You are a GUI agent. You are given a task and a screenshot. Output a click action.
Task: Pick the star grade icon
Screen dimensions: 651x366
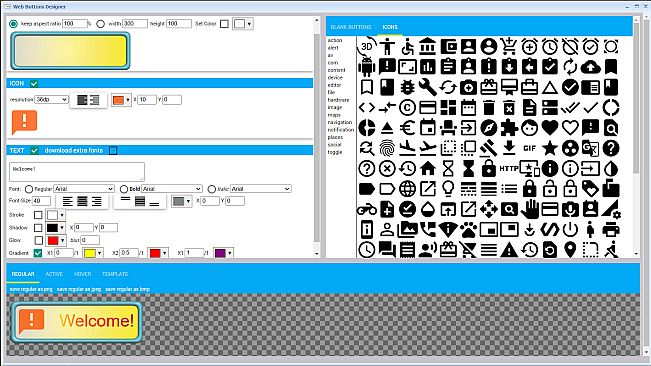pos(550,148)
